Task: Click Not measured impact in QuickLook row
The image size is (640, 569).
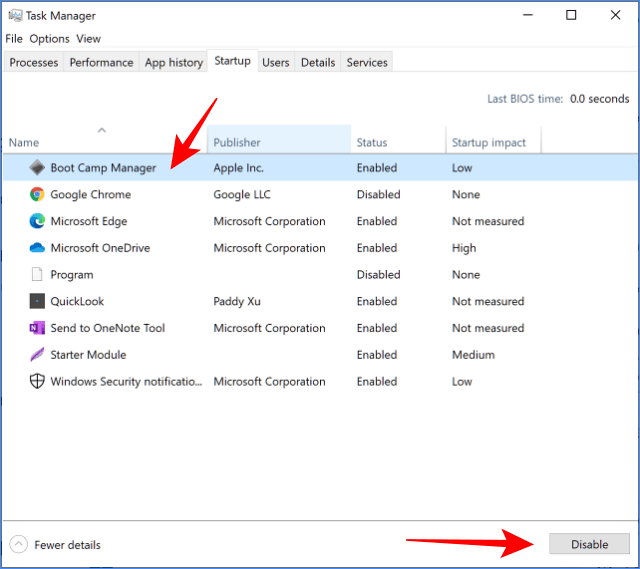Action: click(x=488, y=301)
